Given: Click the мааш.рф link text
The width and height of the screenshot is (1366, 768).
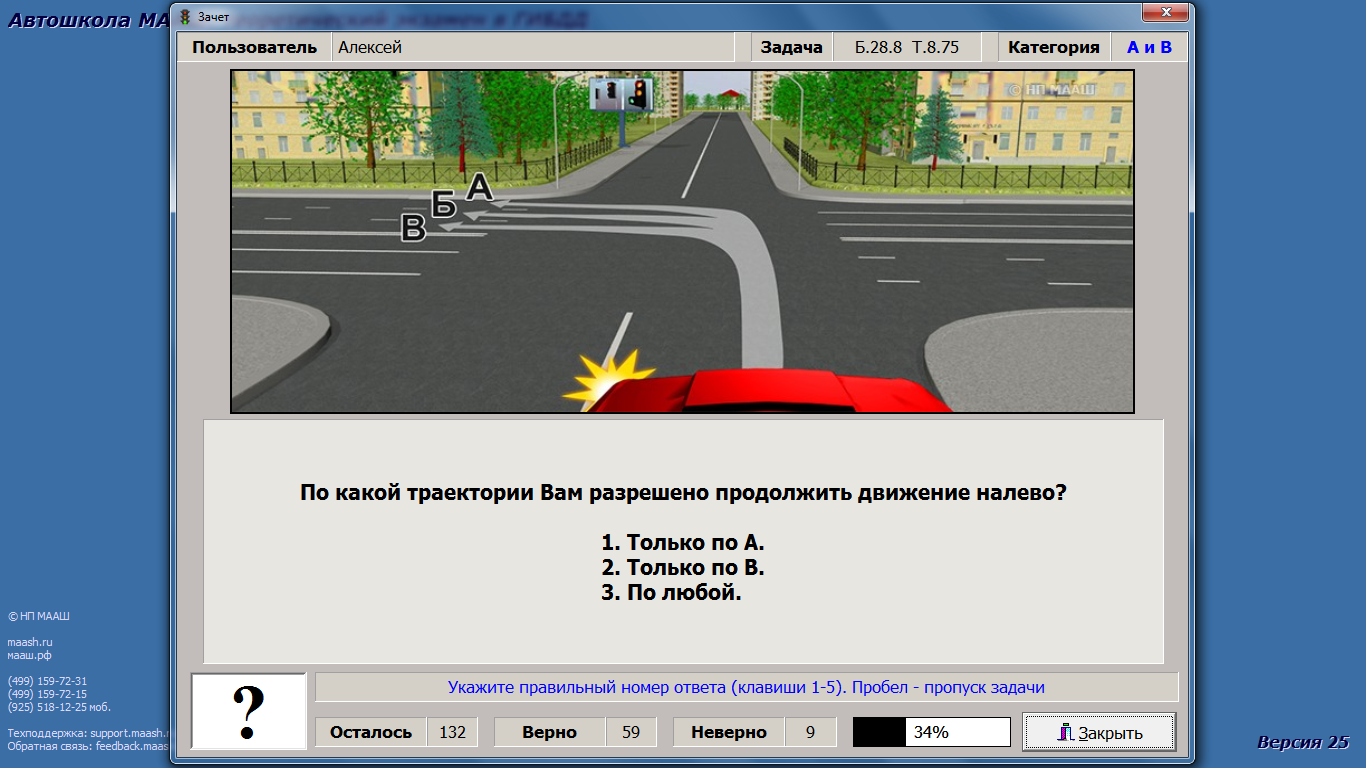Looking at the screenshot, I should pos(28,655).
